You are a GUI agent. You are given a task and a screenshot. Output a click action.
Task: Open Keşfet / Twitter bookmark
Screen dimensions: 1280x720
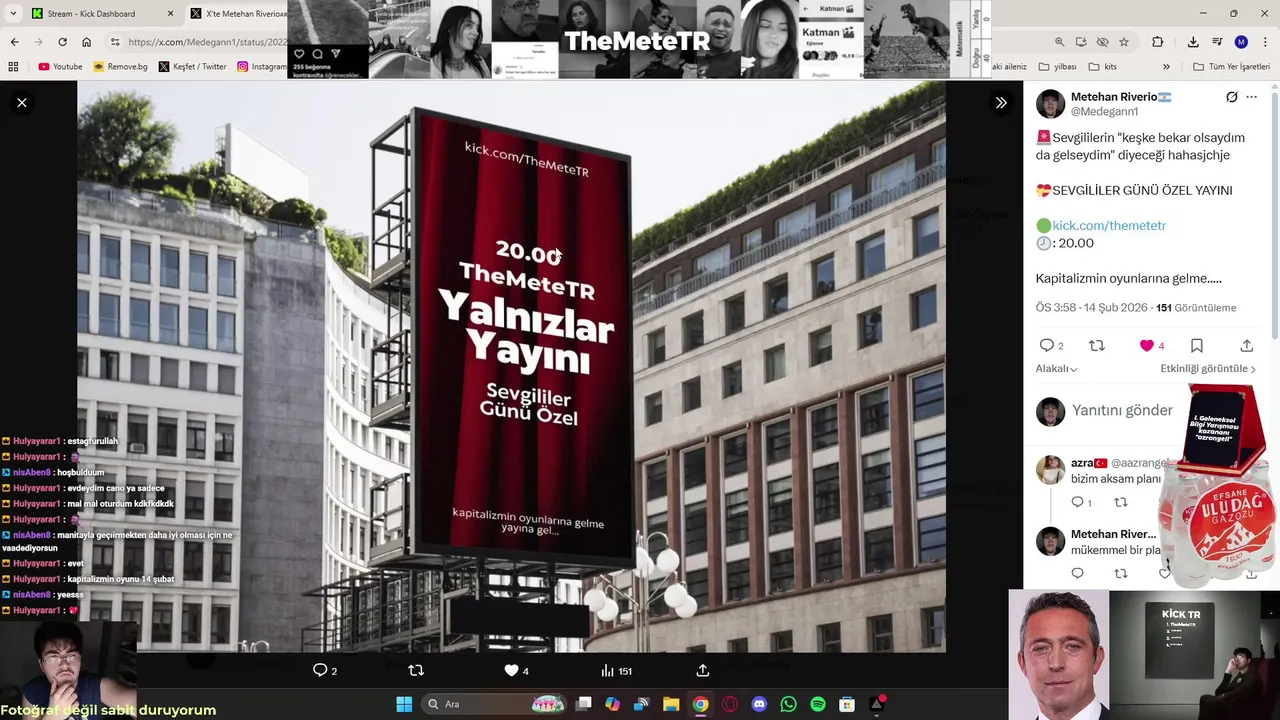click(192, 67)
